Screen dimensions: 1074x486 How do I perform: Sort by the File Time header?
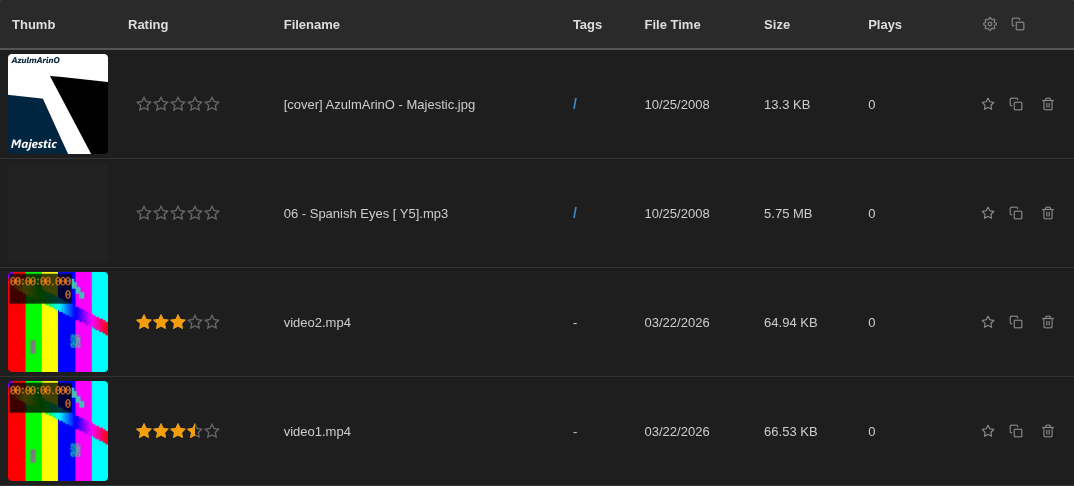pyautogui.click(x=672, y=24)
